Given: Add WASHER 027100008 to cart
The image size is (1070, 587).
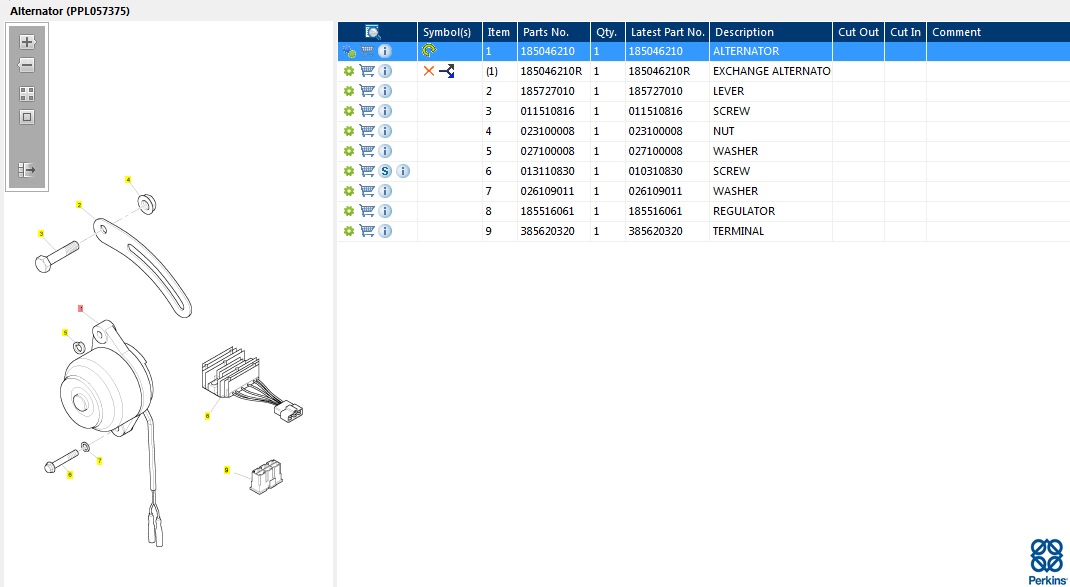Looking at the screenshot, I should point(367,151).
